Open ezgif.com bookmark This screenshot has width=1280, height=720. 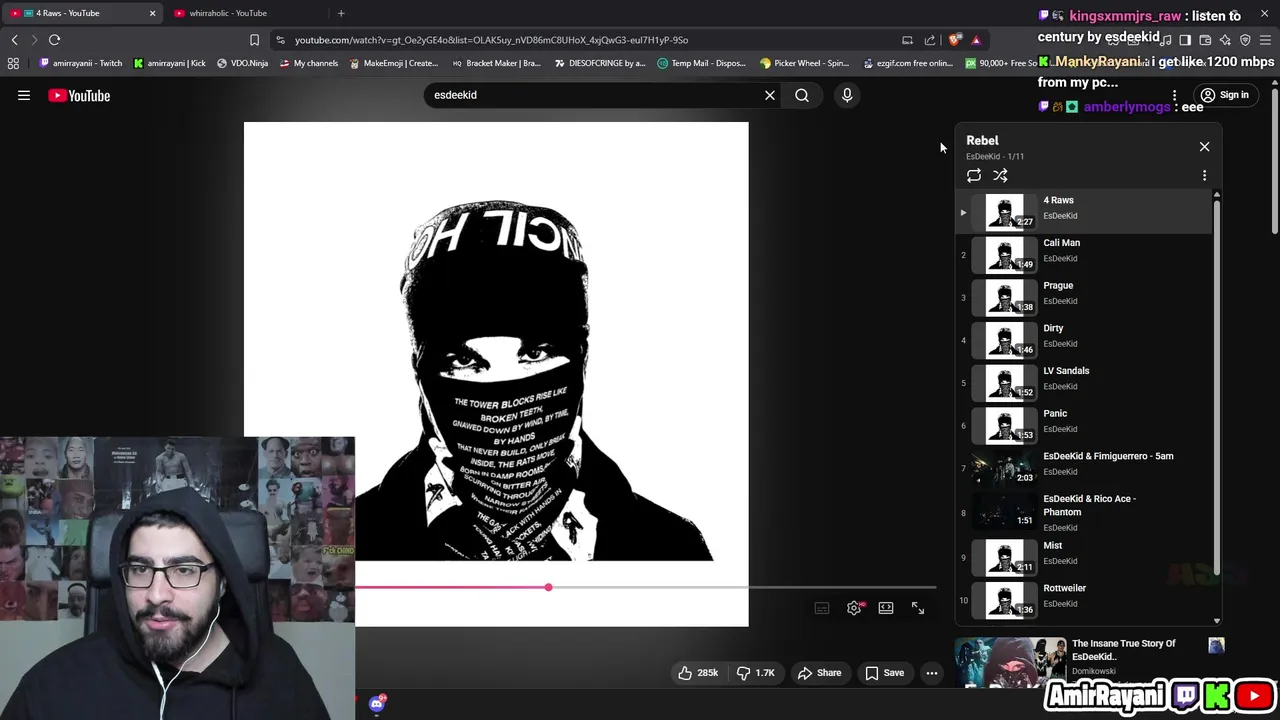click(x=907, y=63)
